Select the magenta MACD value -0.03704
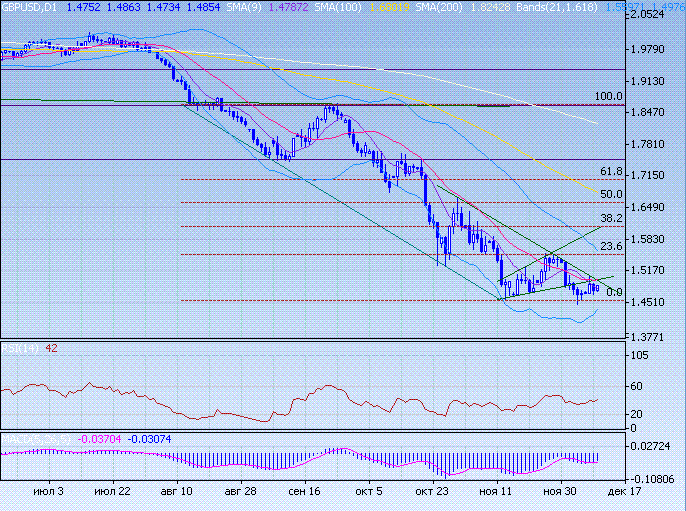This screenshot has width=686, height=511. pyautogui.click(x=101, y=438)
